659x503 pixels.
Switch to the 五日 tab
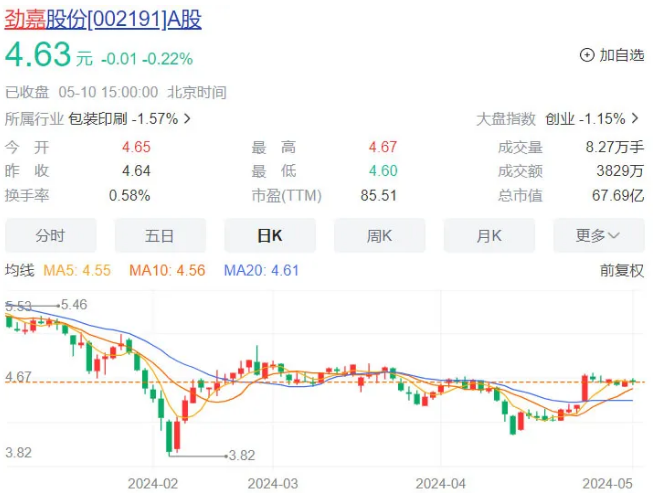click(x=160, y=236)
